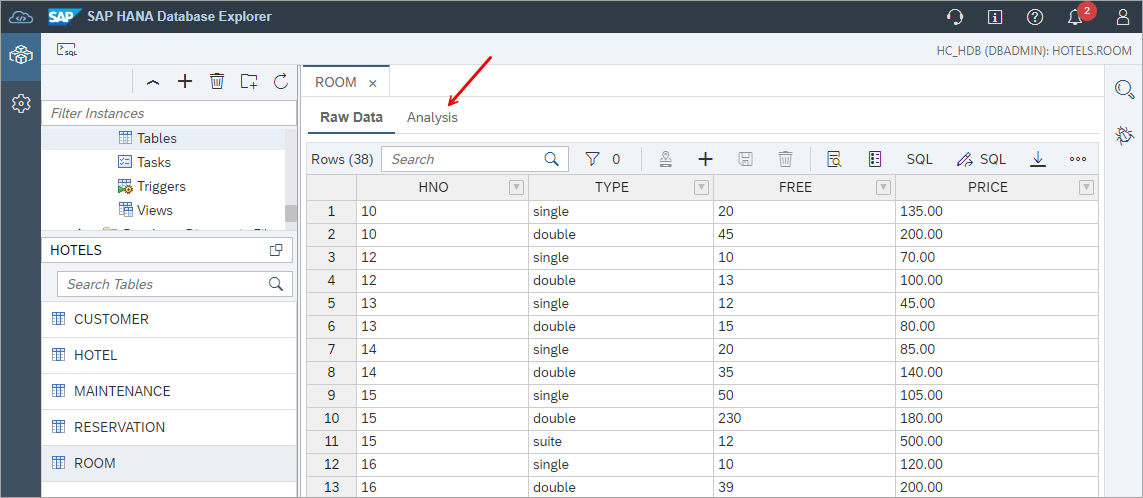Click the price cell 135.00

coord(996,211)
